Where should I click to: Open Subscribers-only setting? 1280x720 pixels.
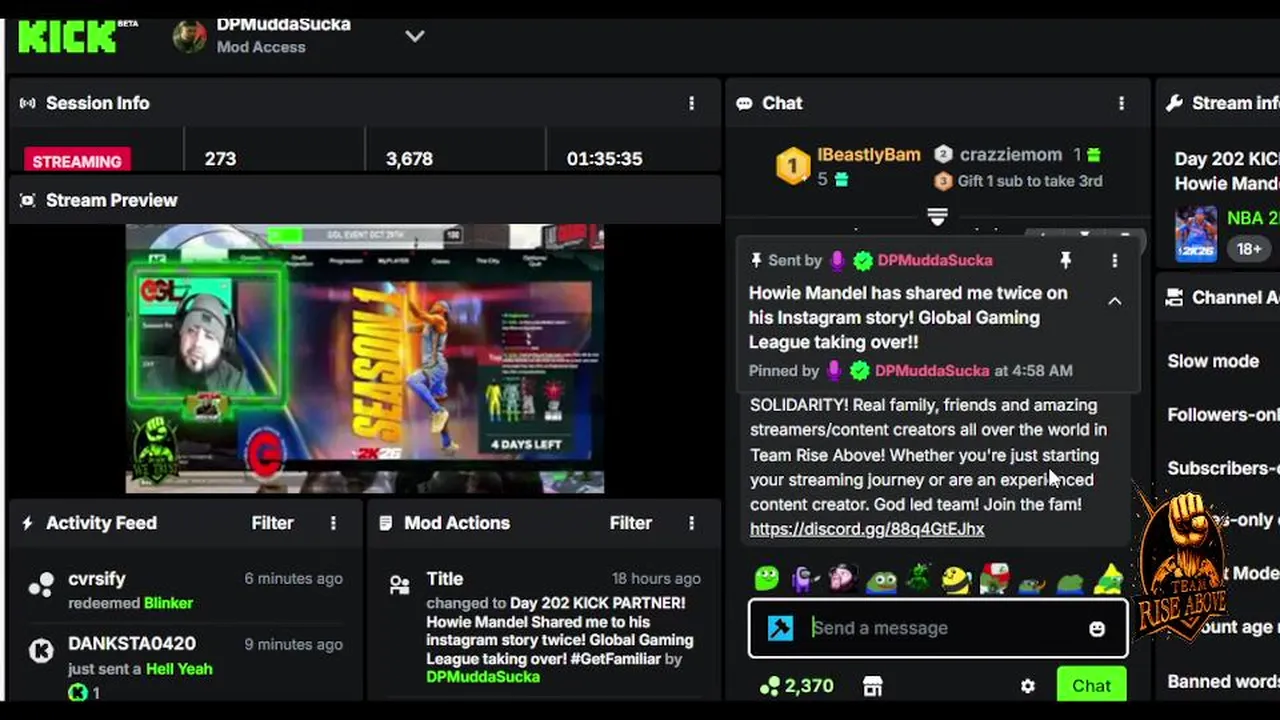(1223, 468)
